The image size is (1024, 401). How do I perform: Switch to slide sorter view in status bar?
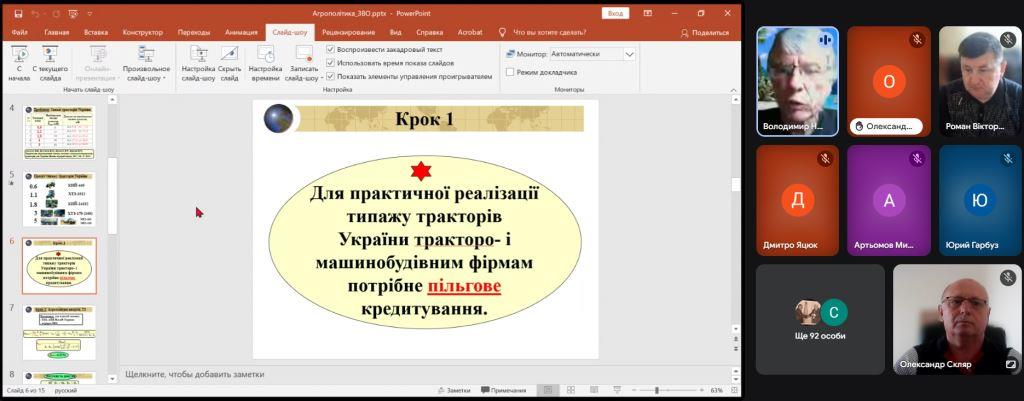tap(570, 390)
